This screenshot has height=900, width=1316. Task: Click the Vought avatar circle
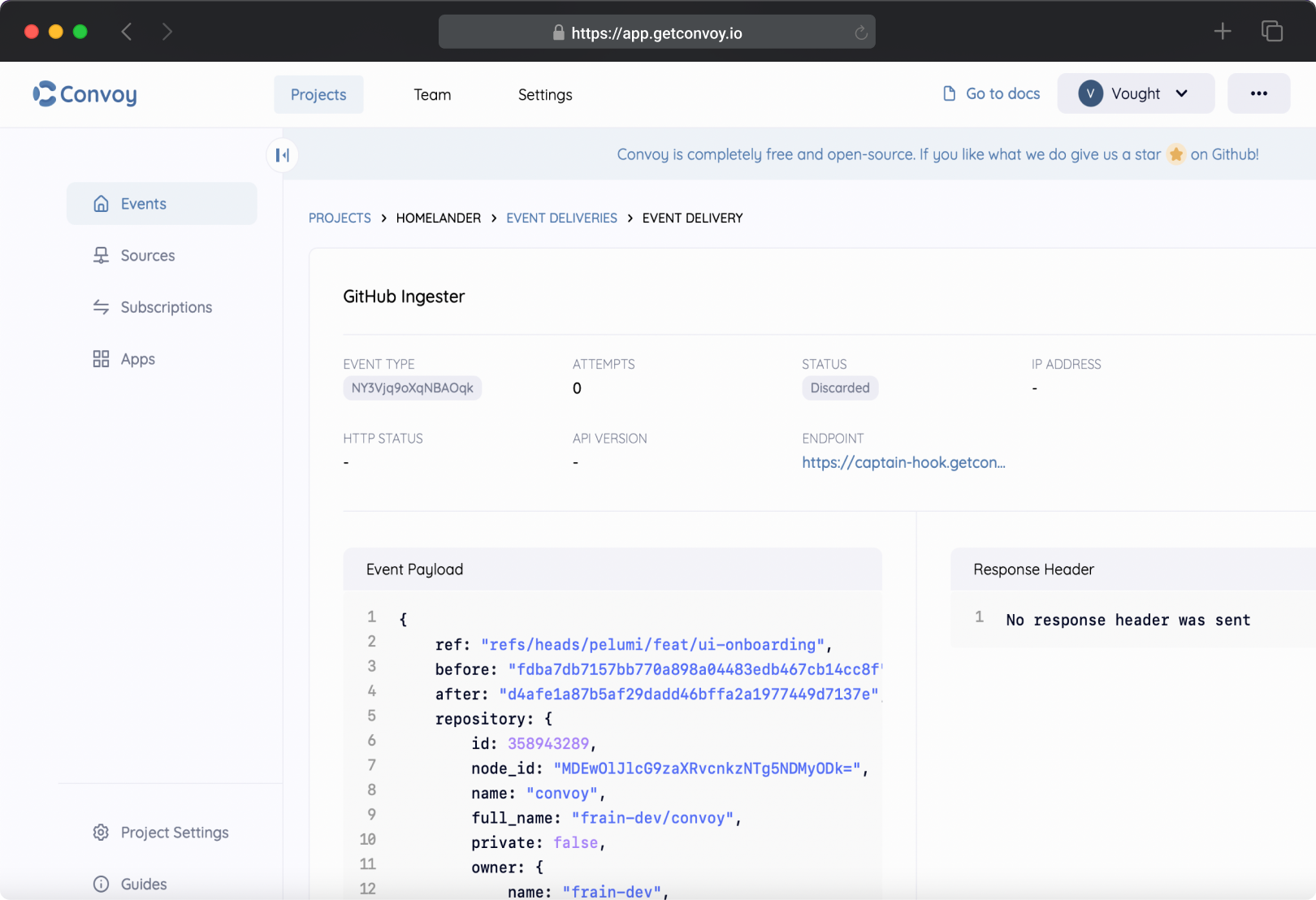click(1090, 93)
